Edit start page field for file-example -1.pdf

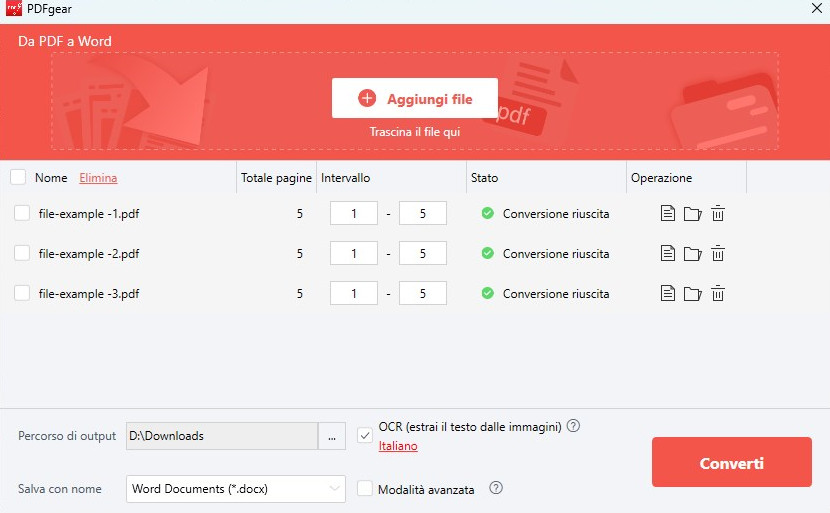pos(354,213)
